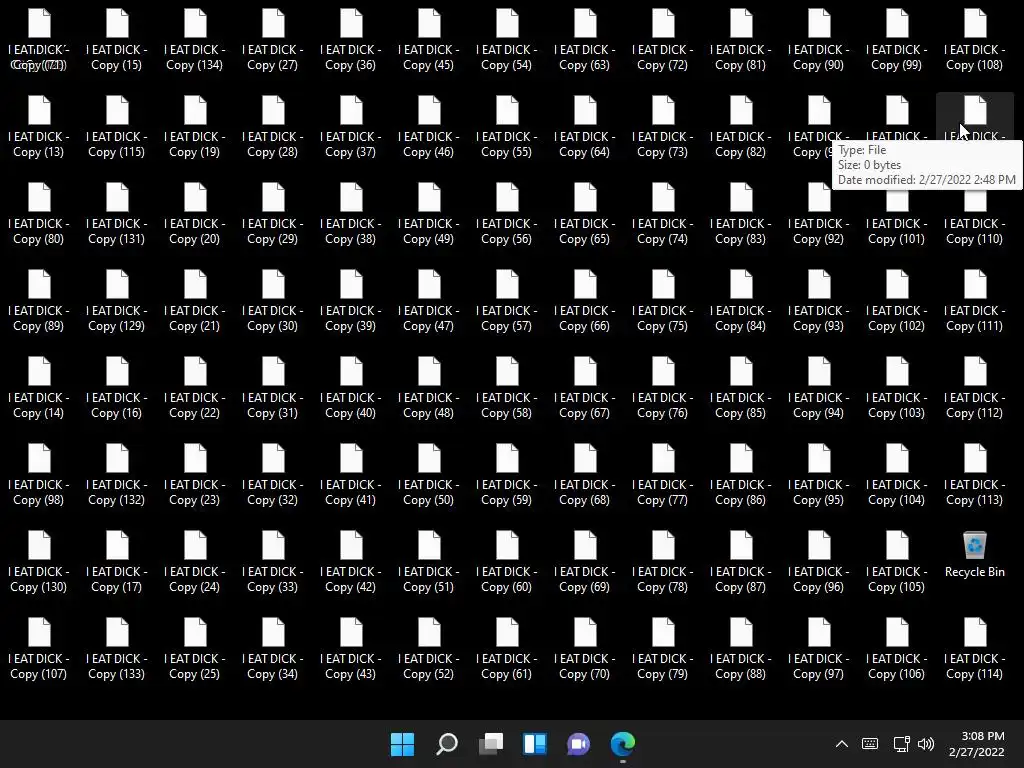Select the file labeled Copy (14)
1024x768 pixels.
click(x=39, y=387)
